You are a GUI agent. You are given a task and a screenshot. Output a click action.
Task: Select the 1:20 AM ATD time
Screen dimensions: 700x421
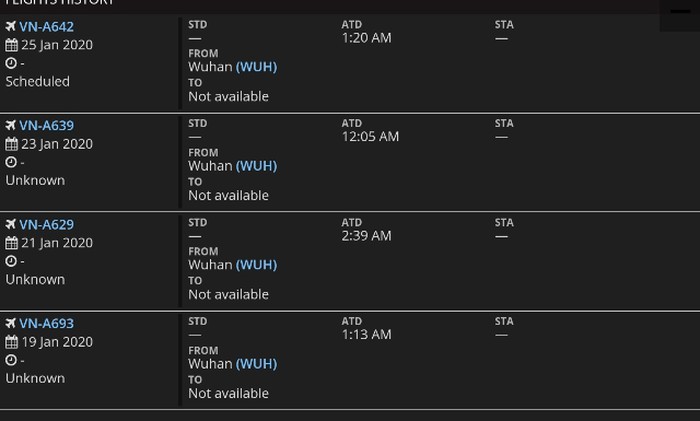click(x=367, y=38)
